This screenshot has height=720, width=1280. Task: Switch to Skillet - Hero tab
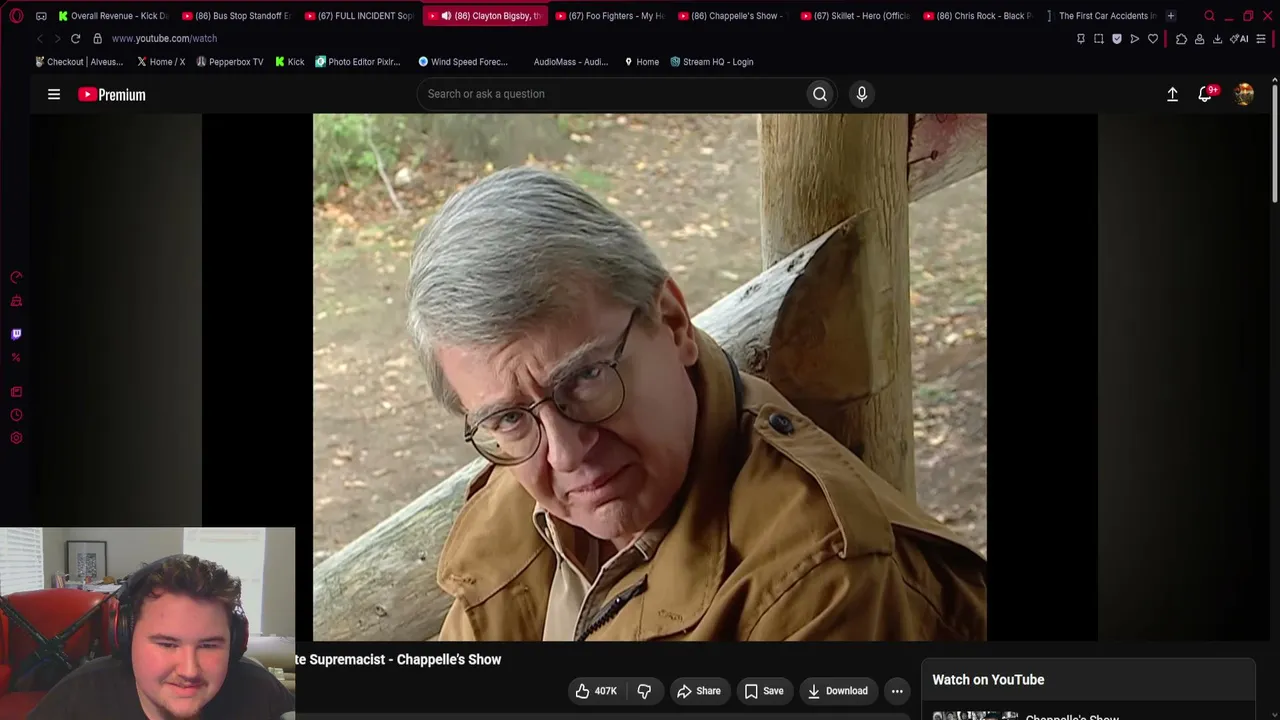tap(856, 16)
